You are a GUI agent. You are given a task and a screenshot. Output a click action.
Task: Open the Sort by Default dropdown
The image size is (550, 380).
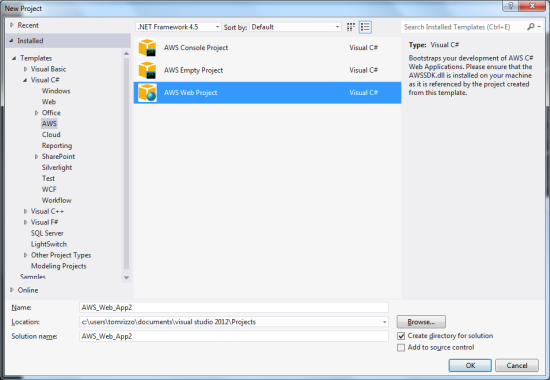pos(295,27)
